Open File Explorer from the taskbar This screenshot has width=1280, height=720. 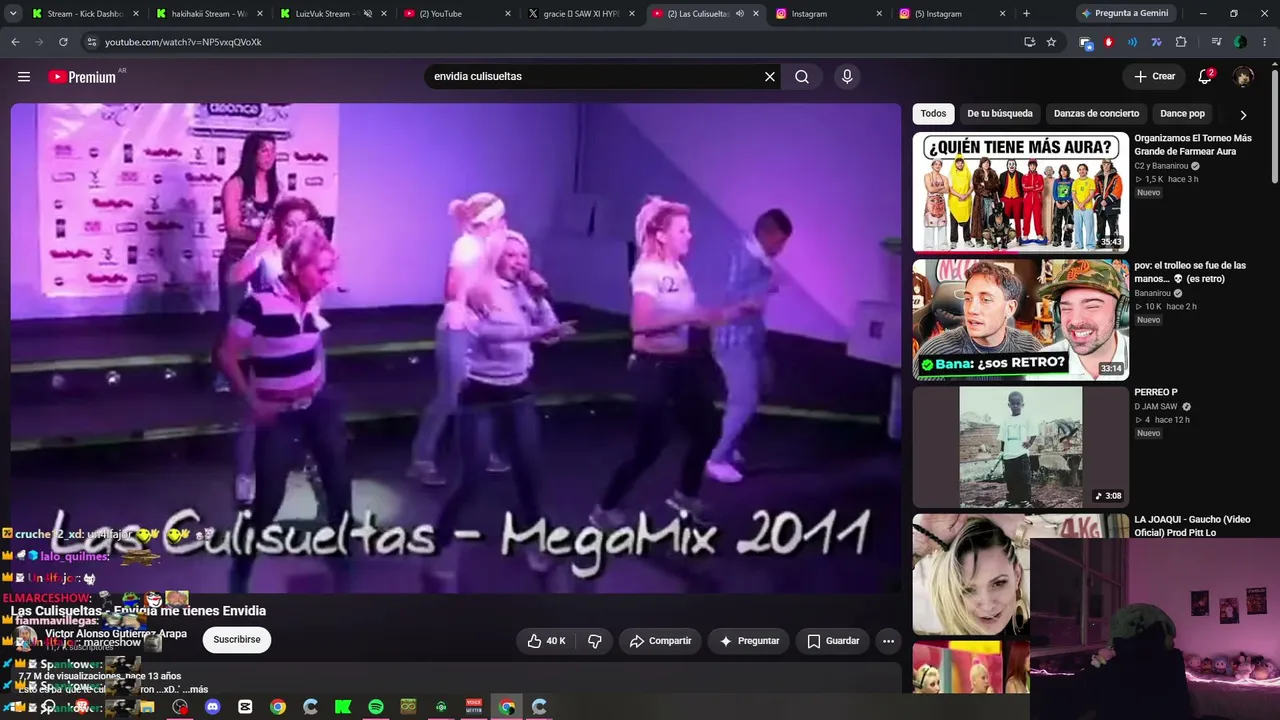click(x=147, y=707)
